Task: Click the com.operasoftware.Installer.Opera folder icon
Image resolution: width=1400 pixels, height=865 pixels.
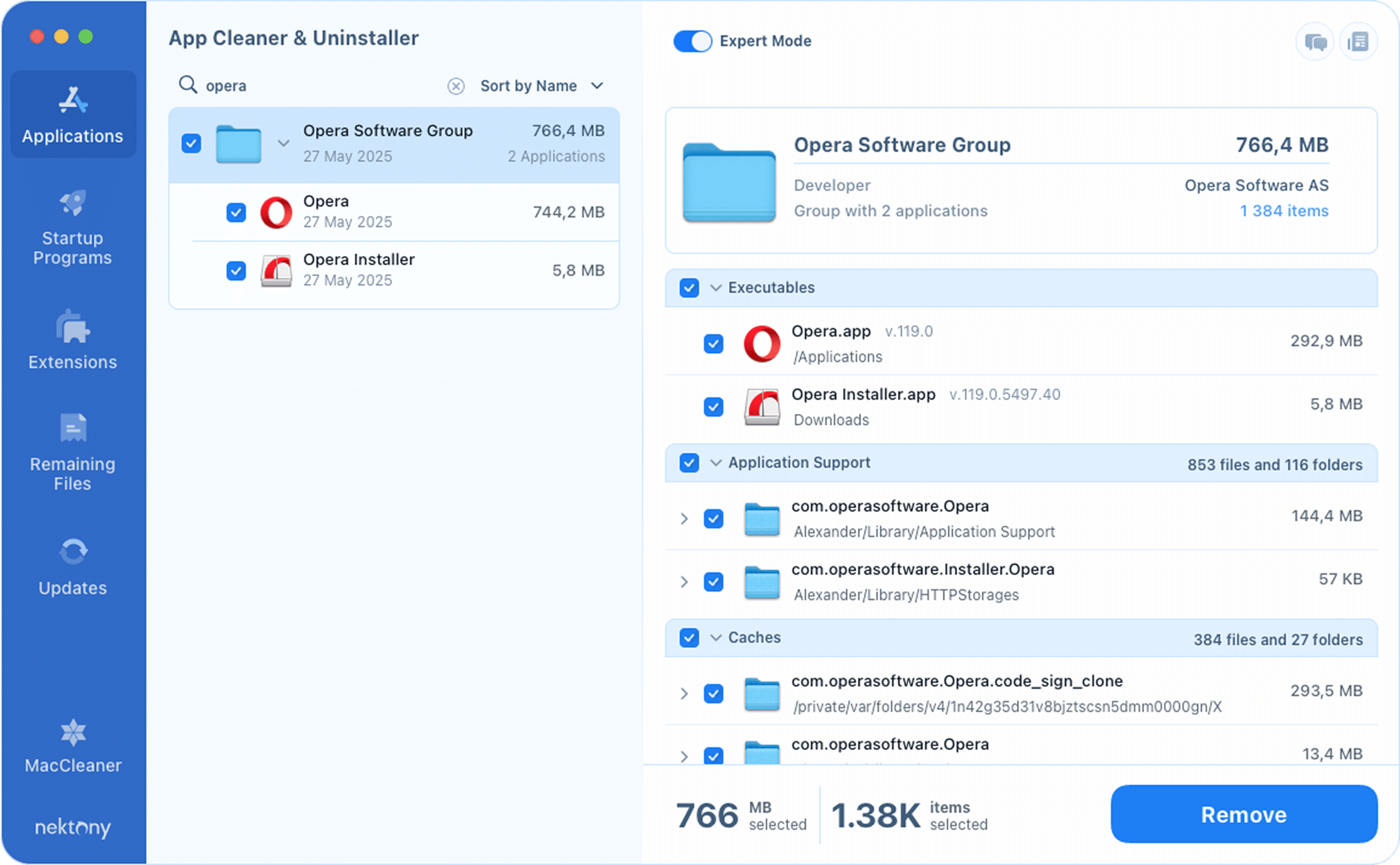Action: (x=762, y=582)
